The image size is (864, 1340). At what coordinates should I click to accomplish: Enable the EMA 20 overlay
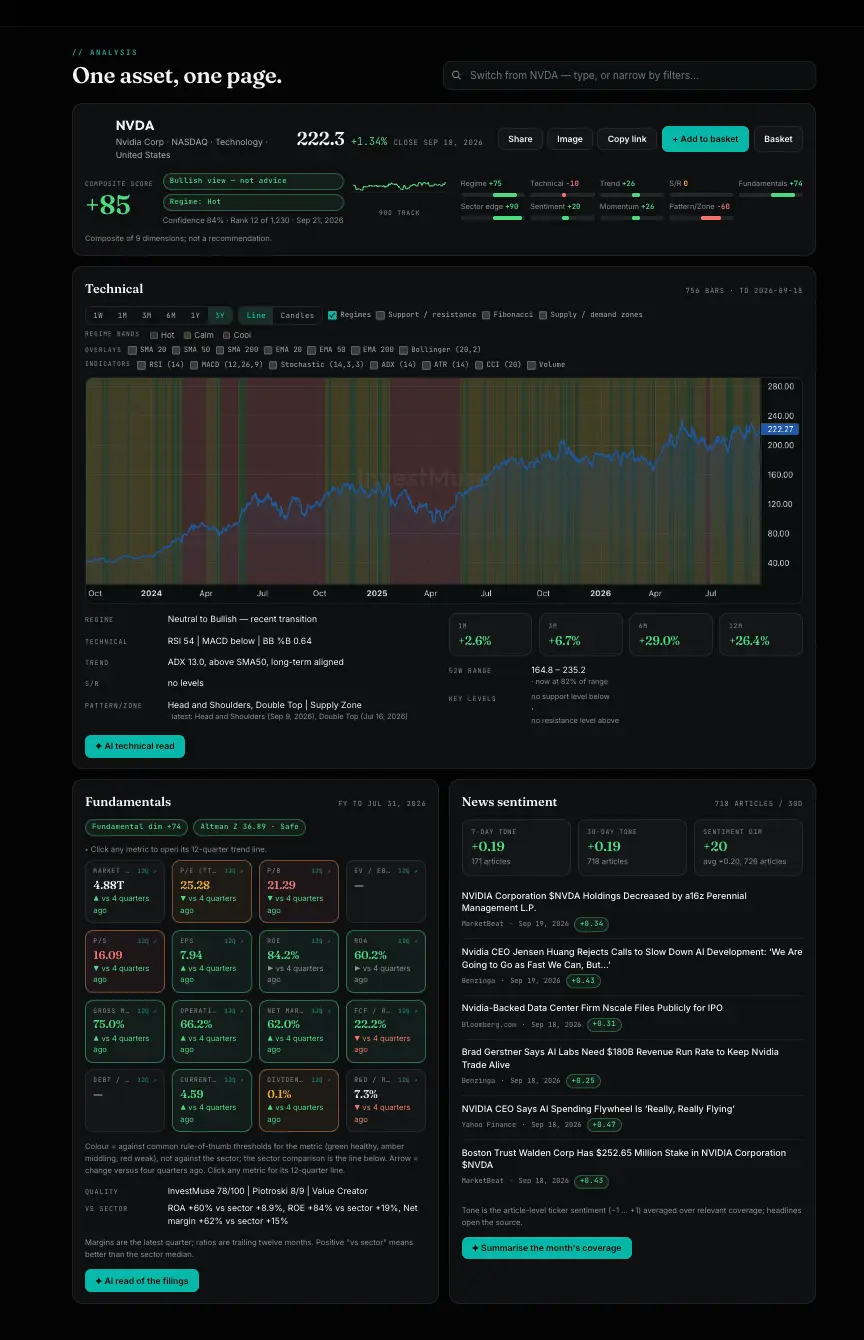[x=268, y=350]
